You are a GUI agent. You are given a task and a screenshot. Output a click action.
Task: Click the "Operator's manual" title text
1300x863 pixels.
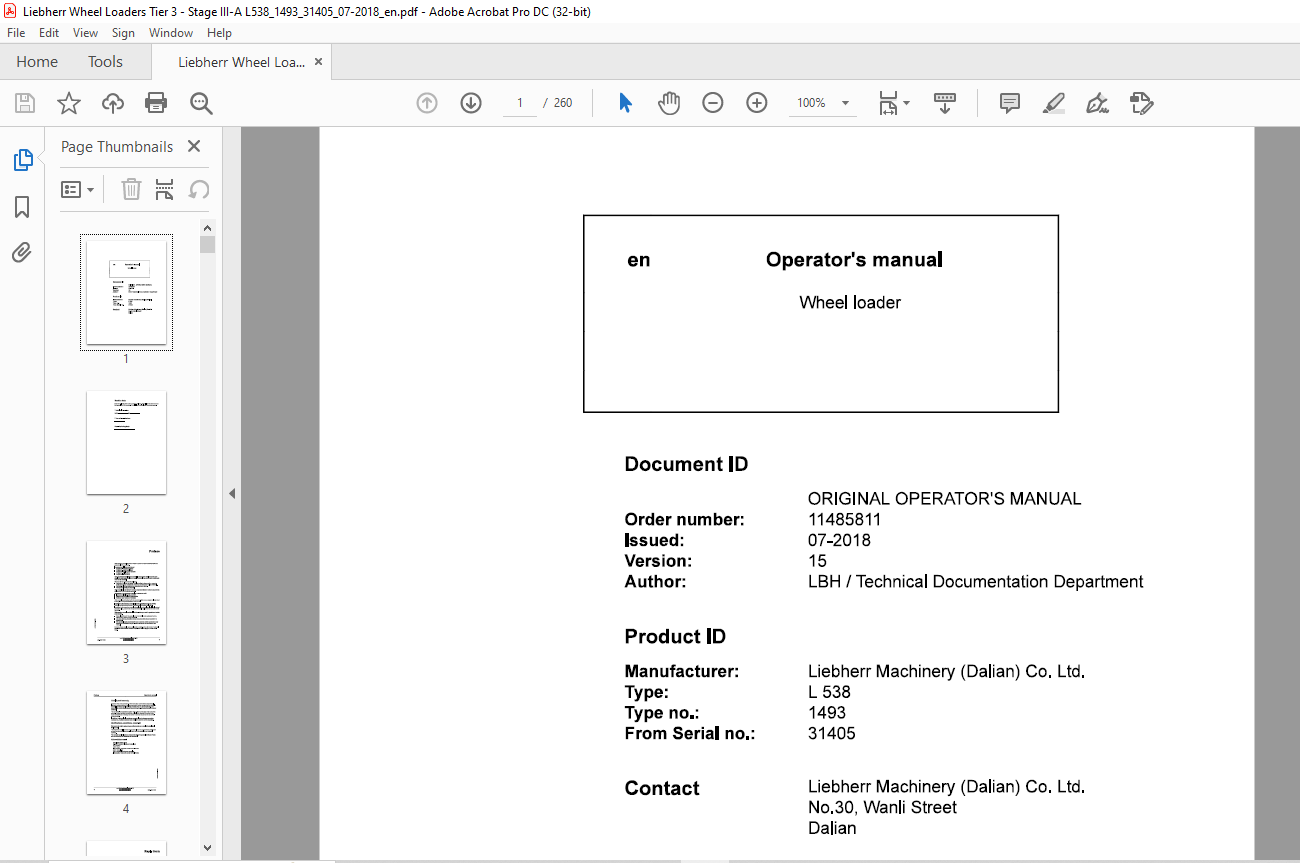(x=854, y=260)
